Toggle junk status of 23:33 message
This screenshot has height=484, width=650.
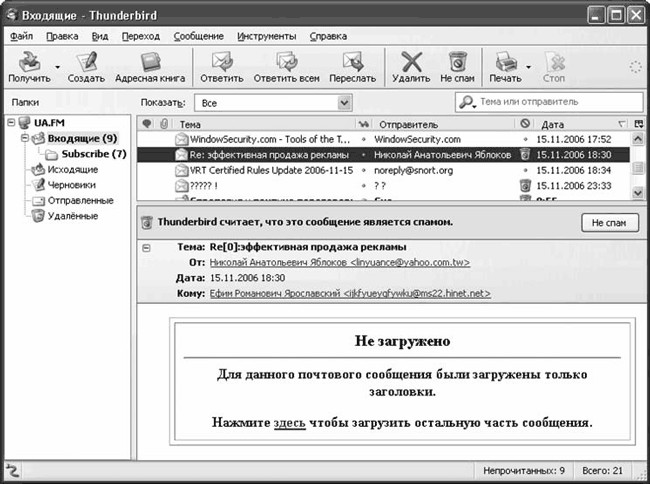coord(525,186)
